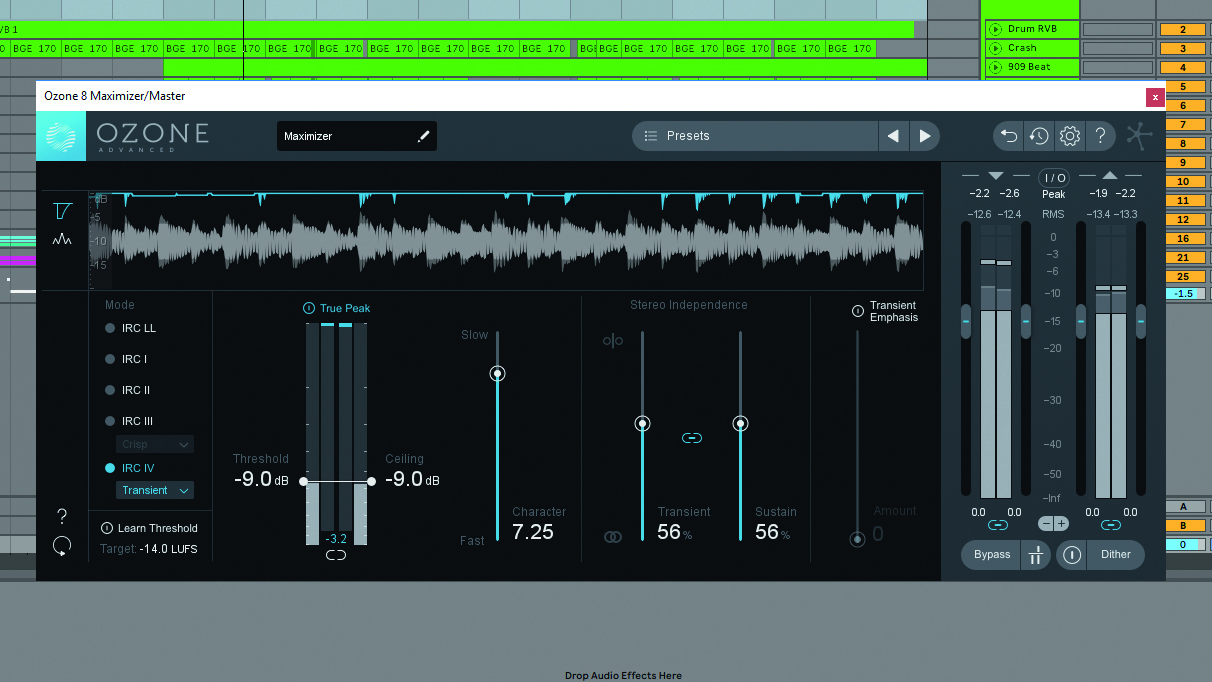Toggle output gain link icon

[1111, 526]
